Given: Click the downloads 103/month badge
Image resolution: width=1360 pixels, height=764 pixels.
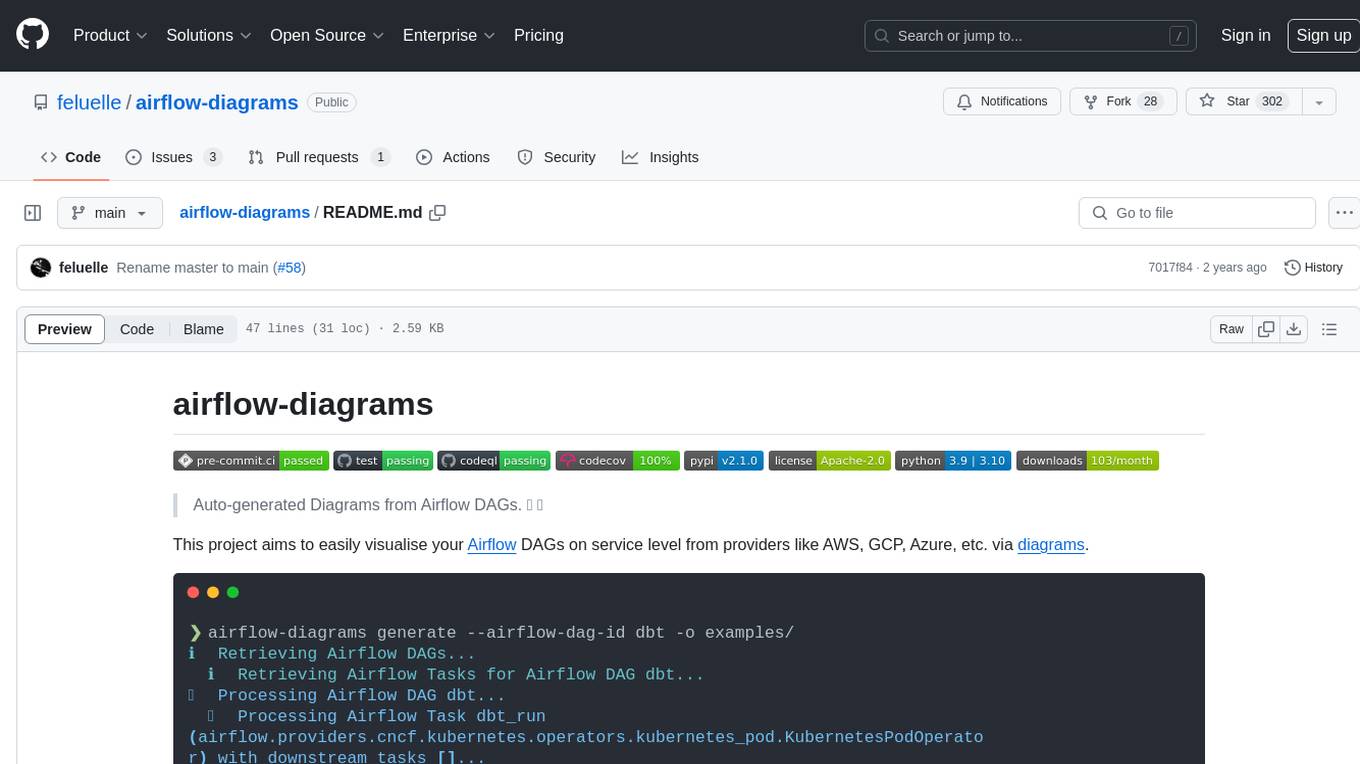Looking at the screenshot, I should tap(1088, 461).
